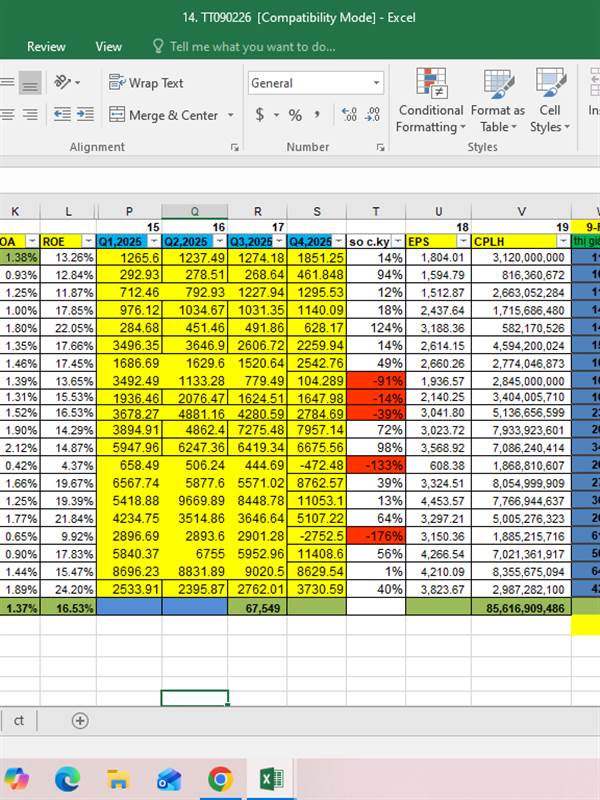
Task: Click the Merge & Center button
Action: [163, 115]
